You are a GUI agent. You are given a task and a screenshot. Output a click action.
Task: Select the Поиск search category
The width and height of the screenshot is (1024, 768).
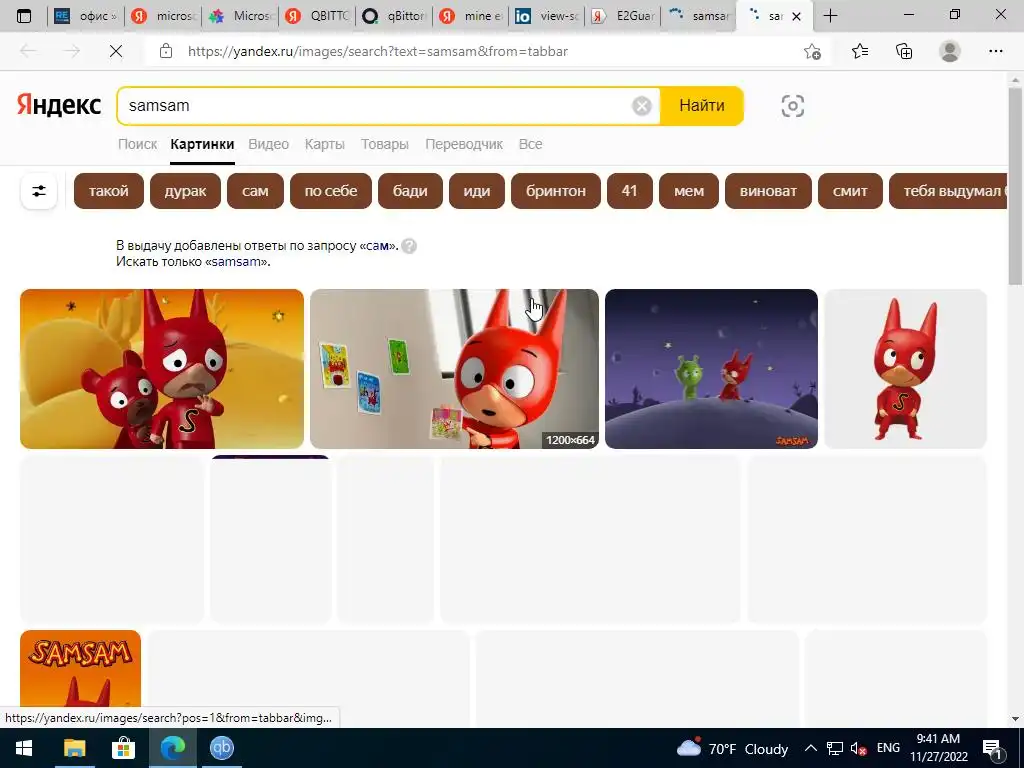coord(137,144)
